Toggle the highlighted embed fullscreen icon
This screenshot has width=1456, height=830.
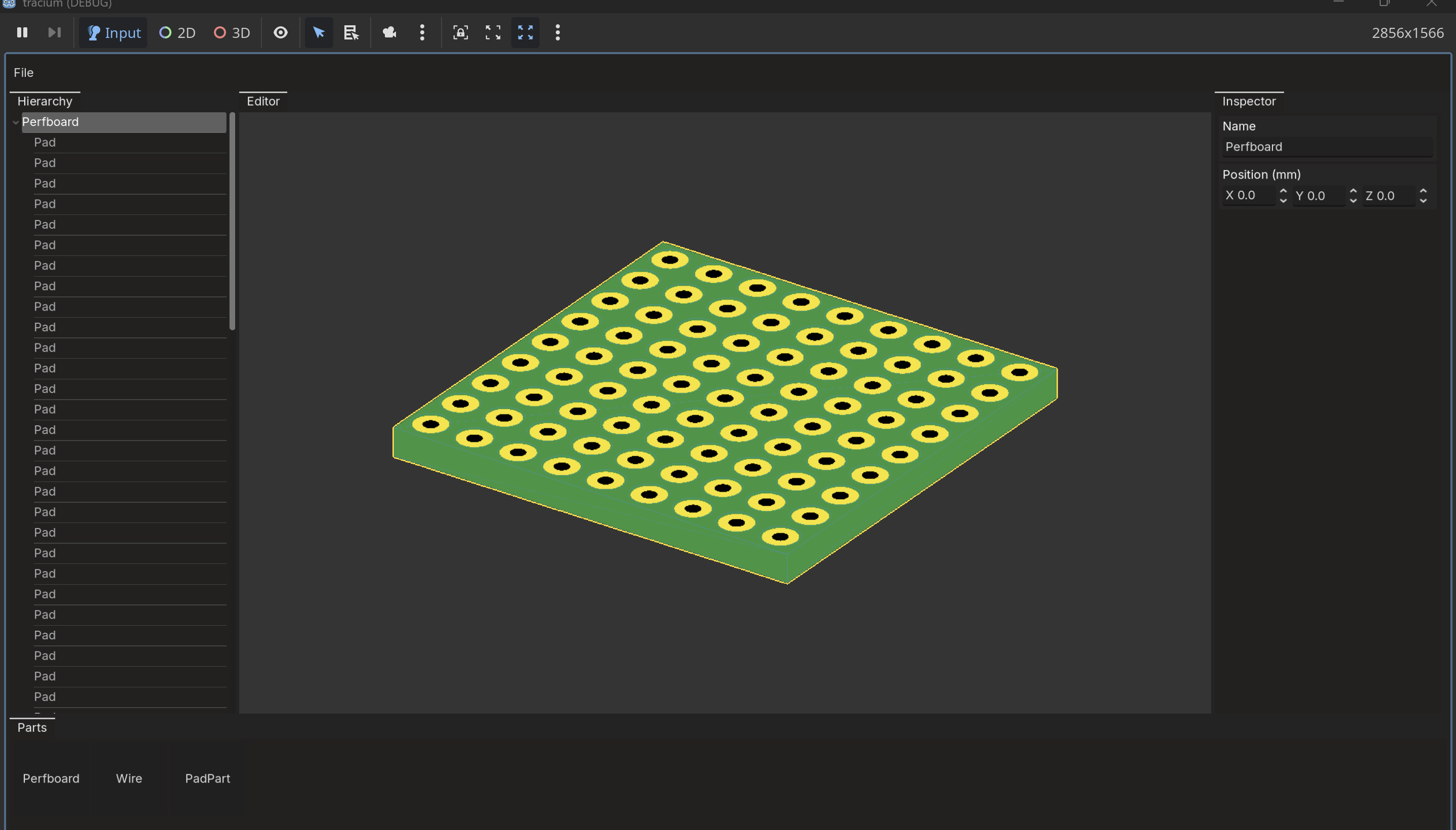(x=525, y=32)
